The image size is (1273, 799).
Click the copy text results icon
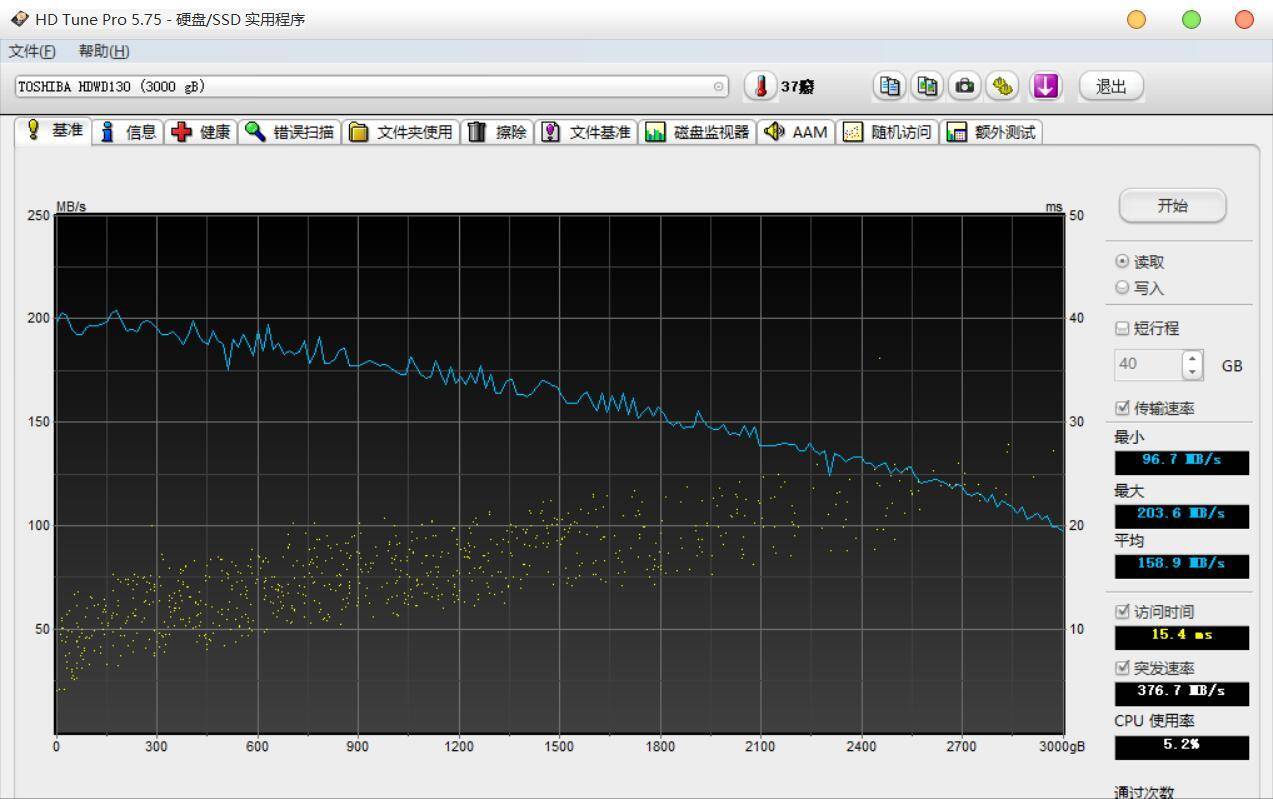click(889, 86)
